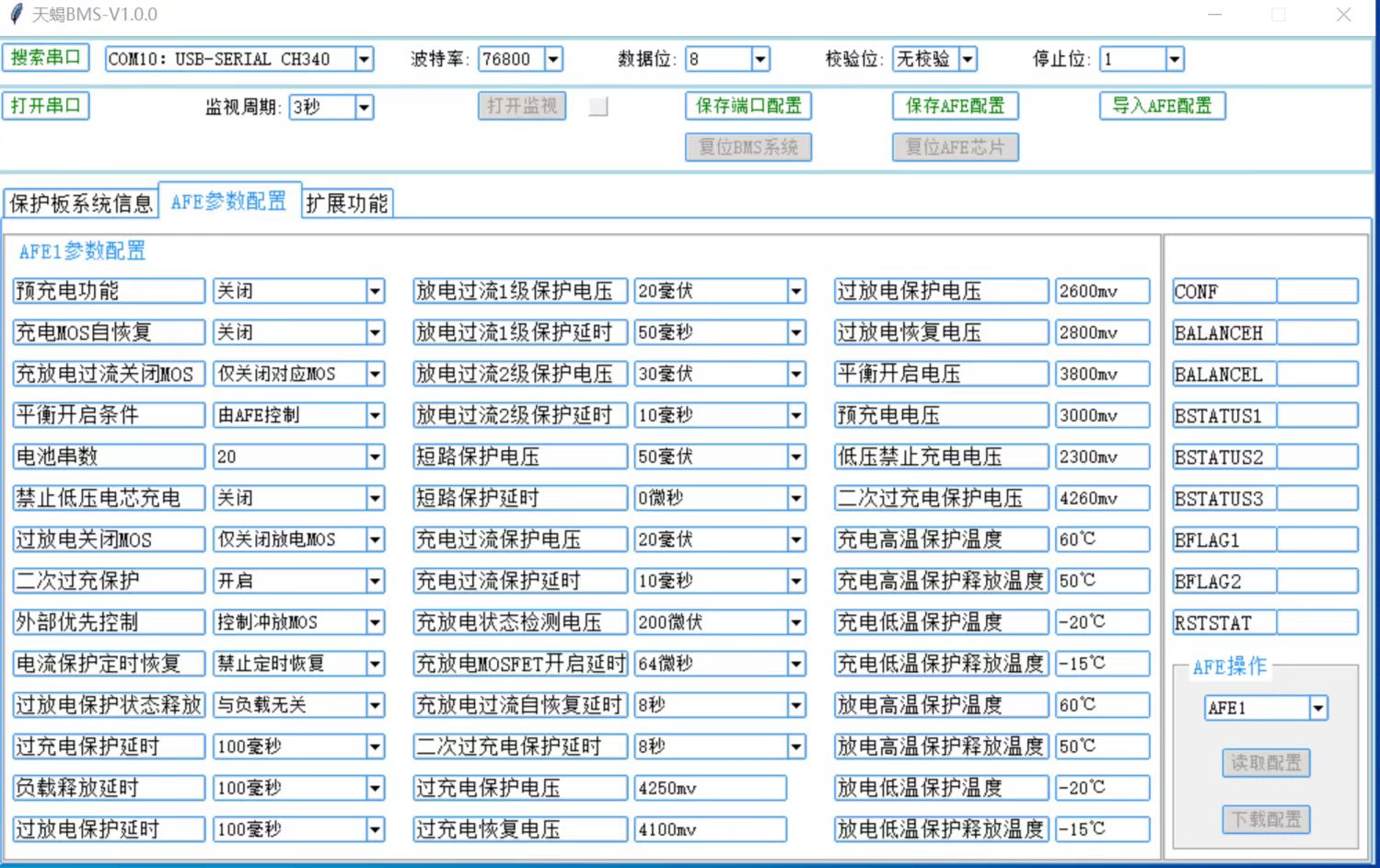The height and width of the screenshot is (868, 1380).
Task: Click the 过放电保护电压 value field
Action: click(1102, 292)
